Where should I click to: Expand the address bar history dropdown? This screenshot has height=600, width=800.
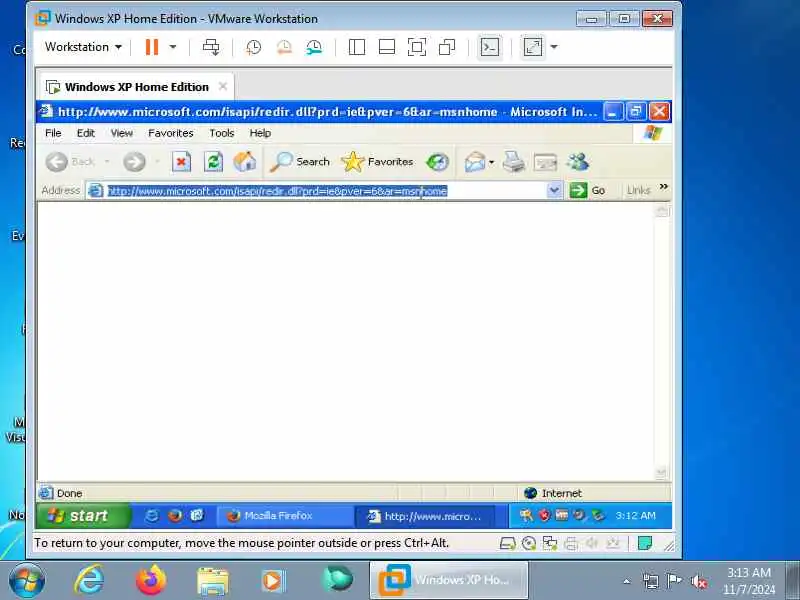[x=554, y=191]
